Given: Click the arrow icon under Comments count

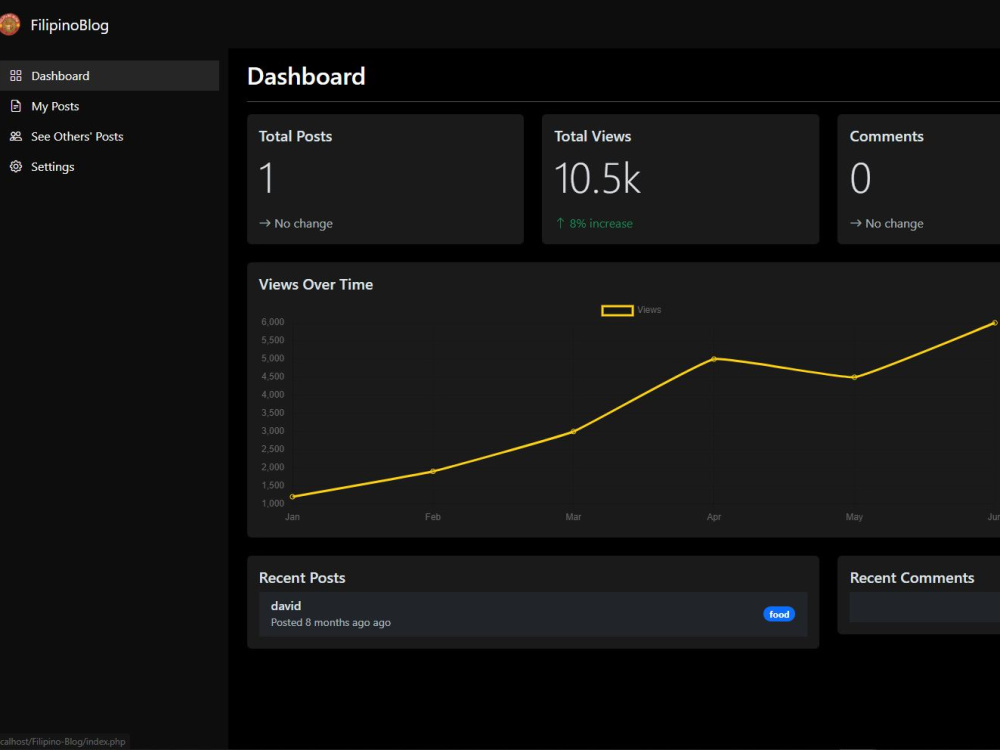Looking at the screenshot, I should tap(856, 223).
